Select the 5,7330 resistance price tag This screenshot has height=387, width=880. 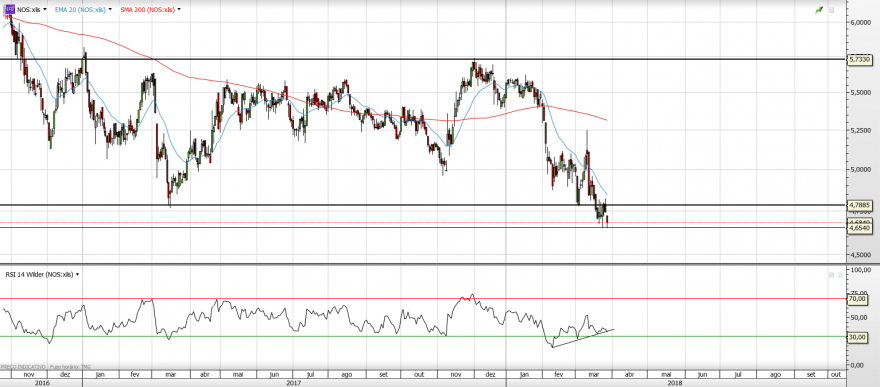(x=859, y=59)
